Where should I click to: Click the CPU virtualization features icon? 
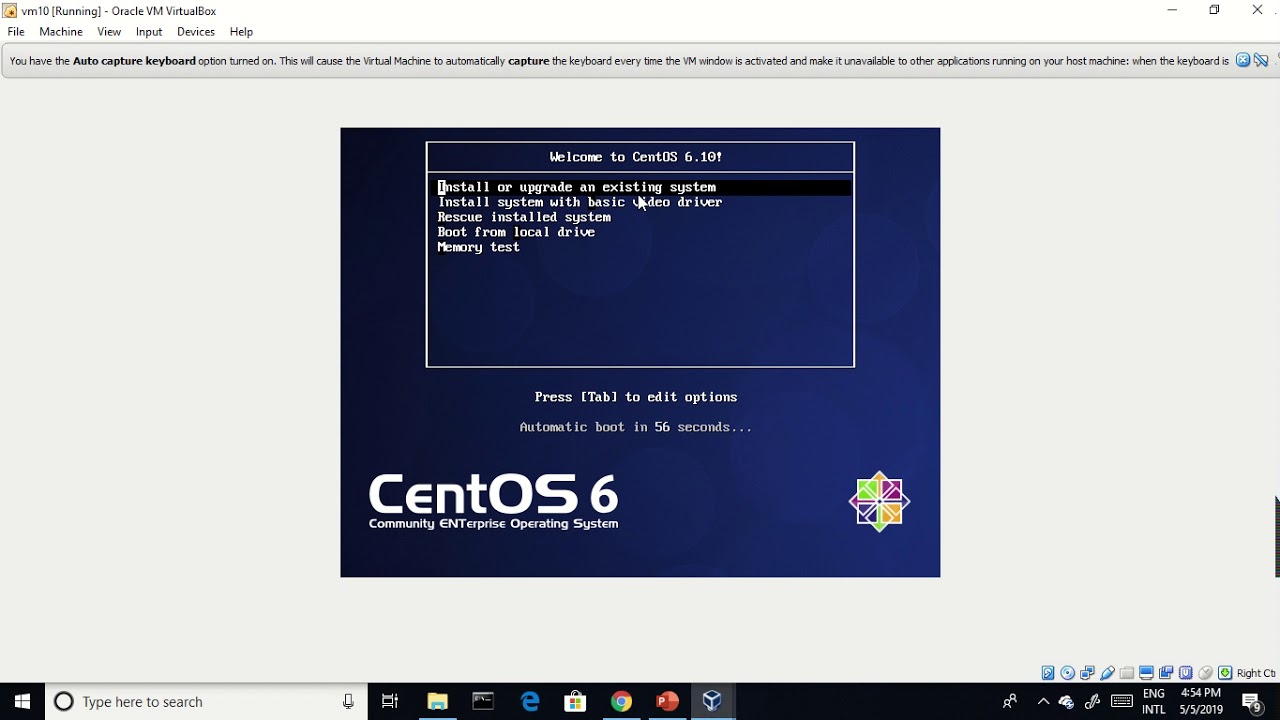(x=1186, y=673)
